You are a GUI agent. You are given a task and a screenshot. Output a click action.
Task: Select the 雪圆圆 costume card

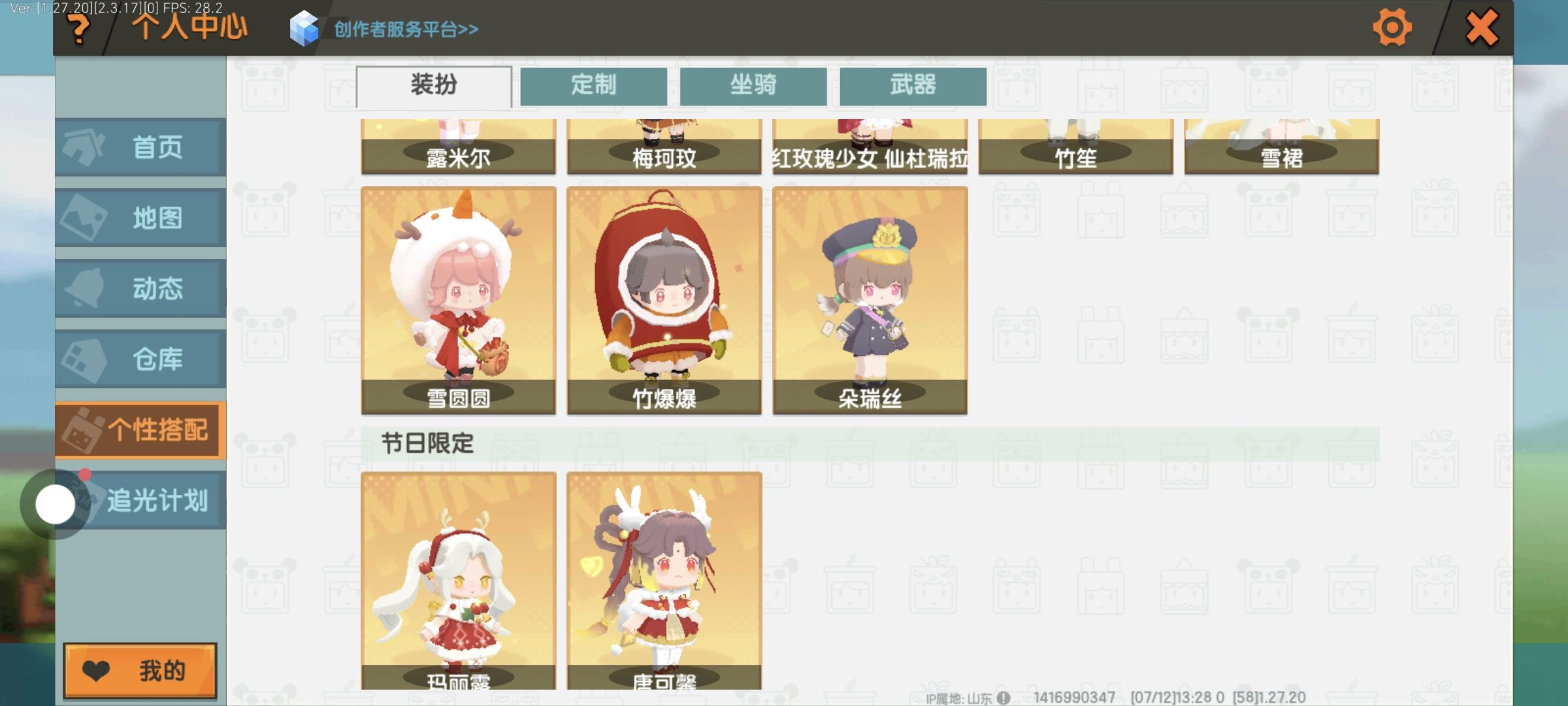pos(459,301)
